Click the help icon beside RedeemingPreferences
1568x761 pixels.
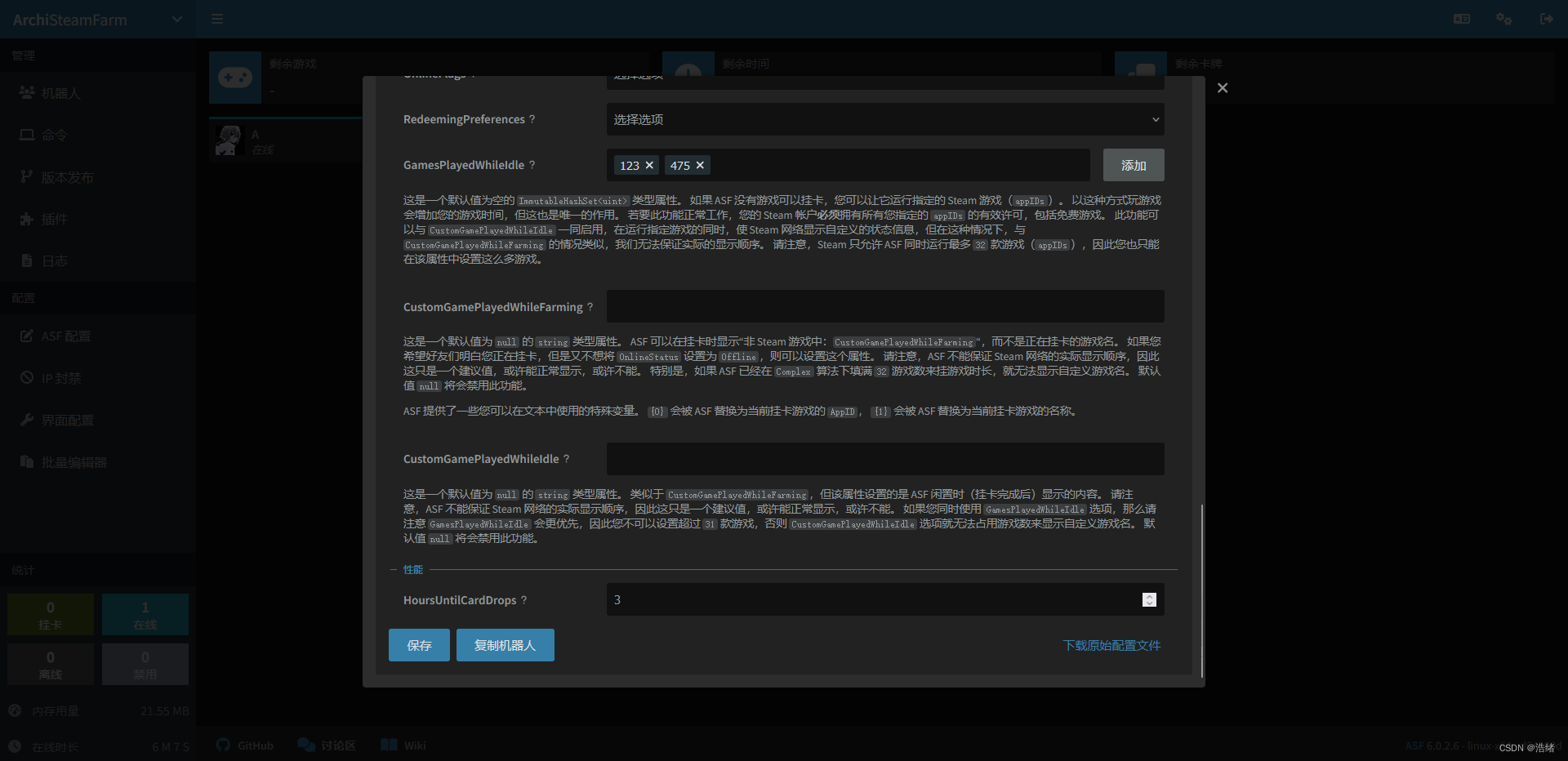click(532, 119)
